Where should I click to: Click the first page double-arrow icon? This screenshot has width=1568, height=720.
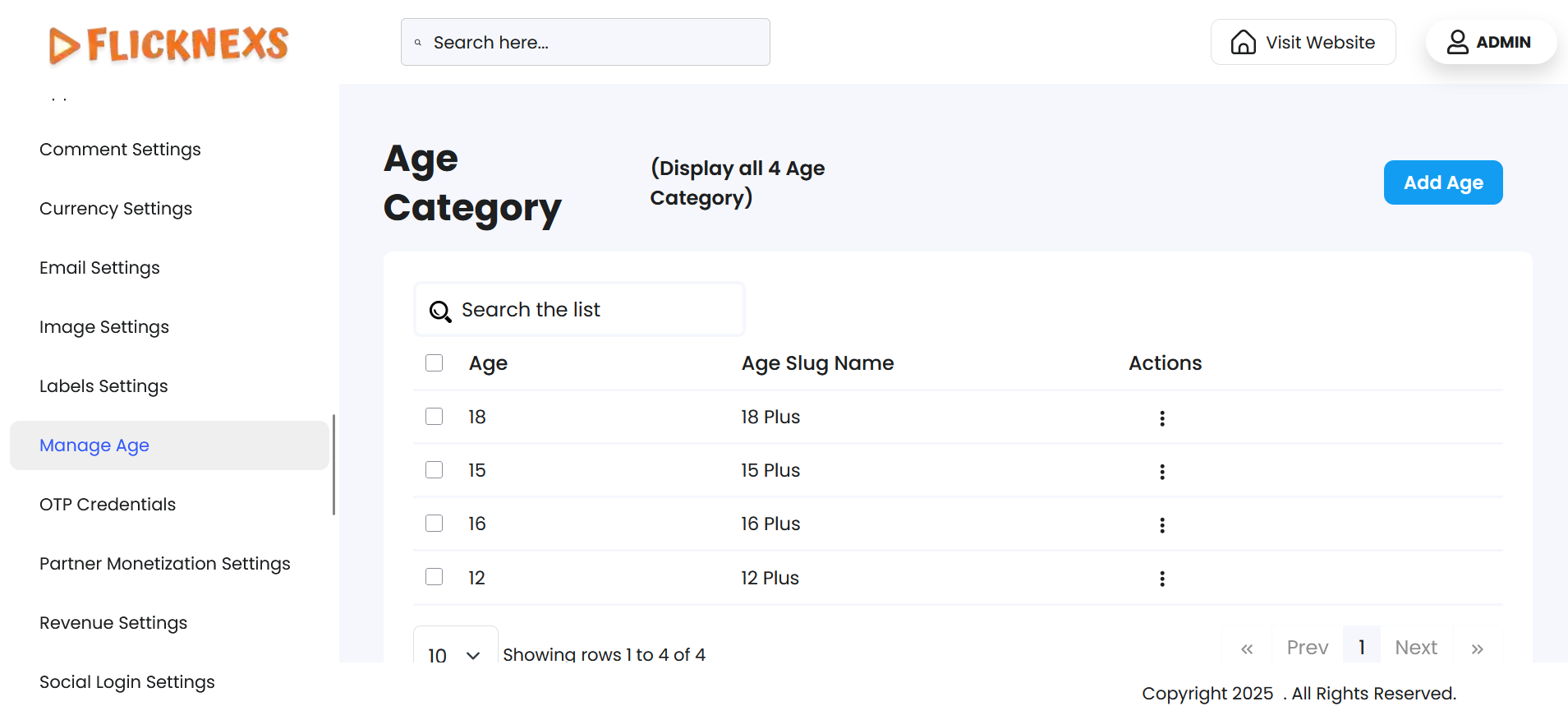(1246, 648)
